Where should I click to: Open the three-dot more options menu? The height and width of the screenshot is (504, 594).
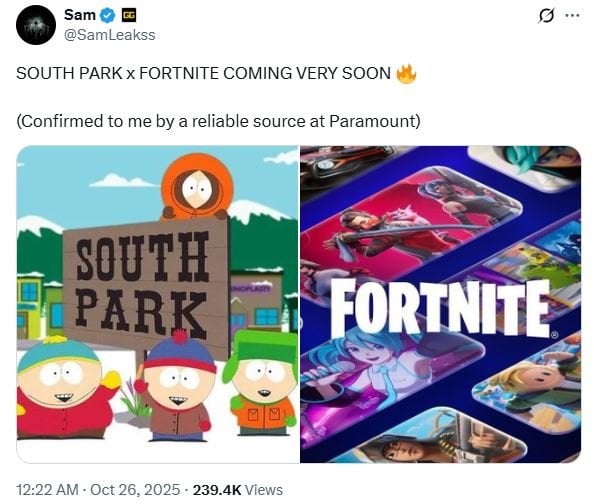(x=572, y=16)
